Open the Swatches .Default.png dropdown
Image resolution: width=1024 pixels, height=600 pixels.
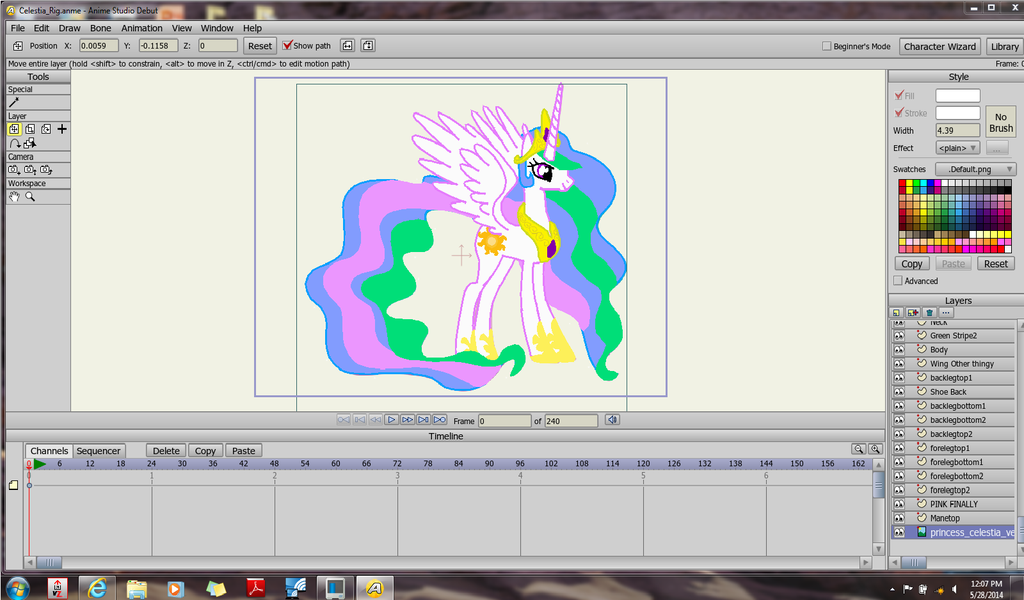coord(976,169)
